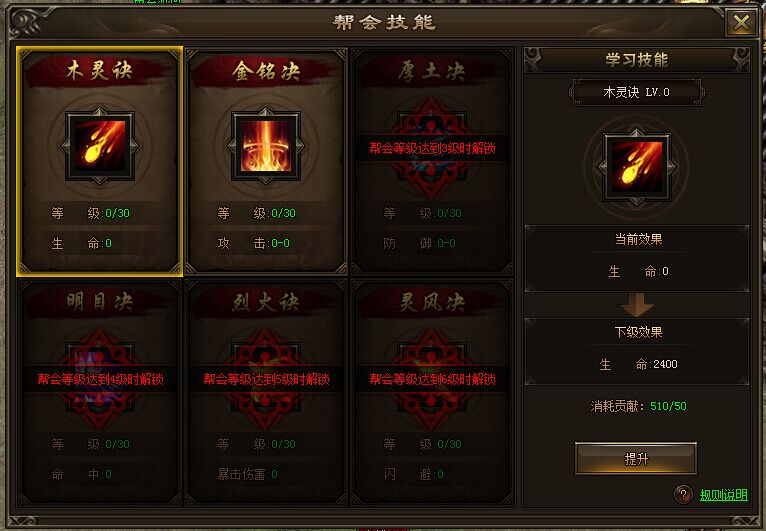Click the locked 烈火诀 skill emblem
The image size is (766, 531).
tap(266, 378)
